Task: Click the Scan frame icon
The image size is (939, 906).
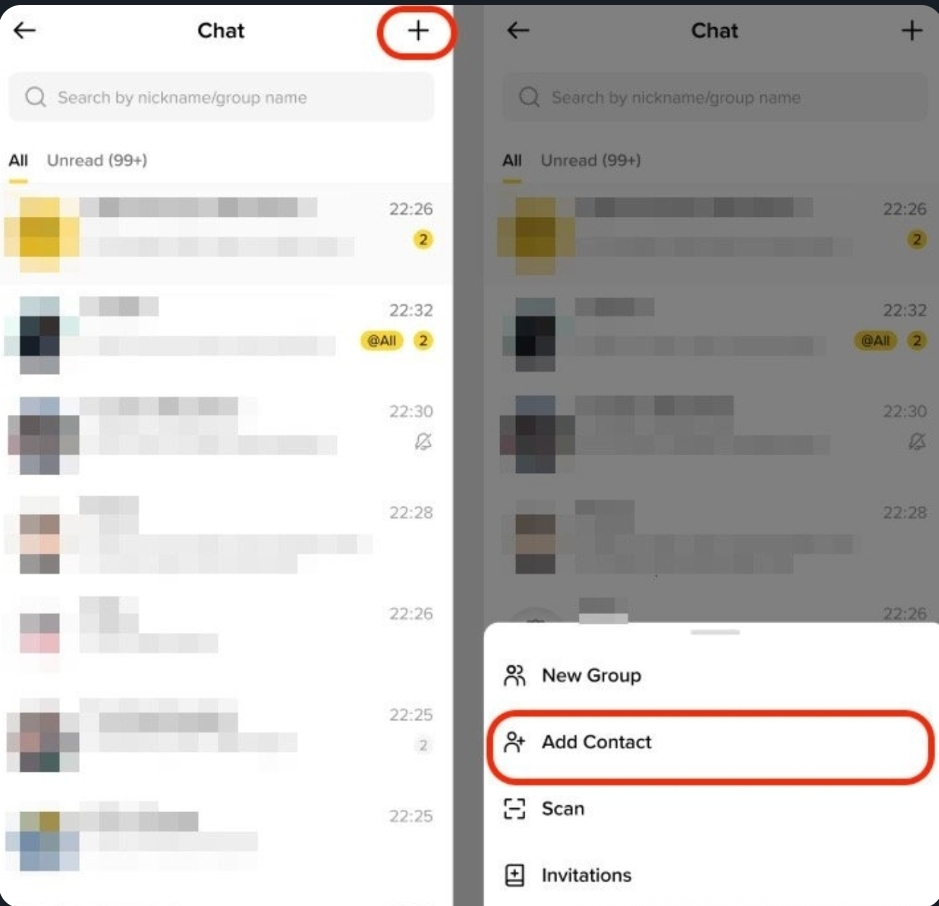Action: [x=514, y=808]
